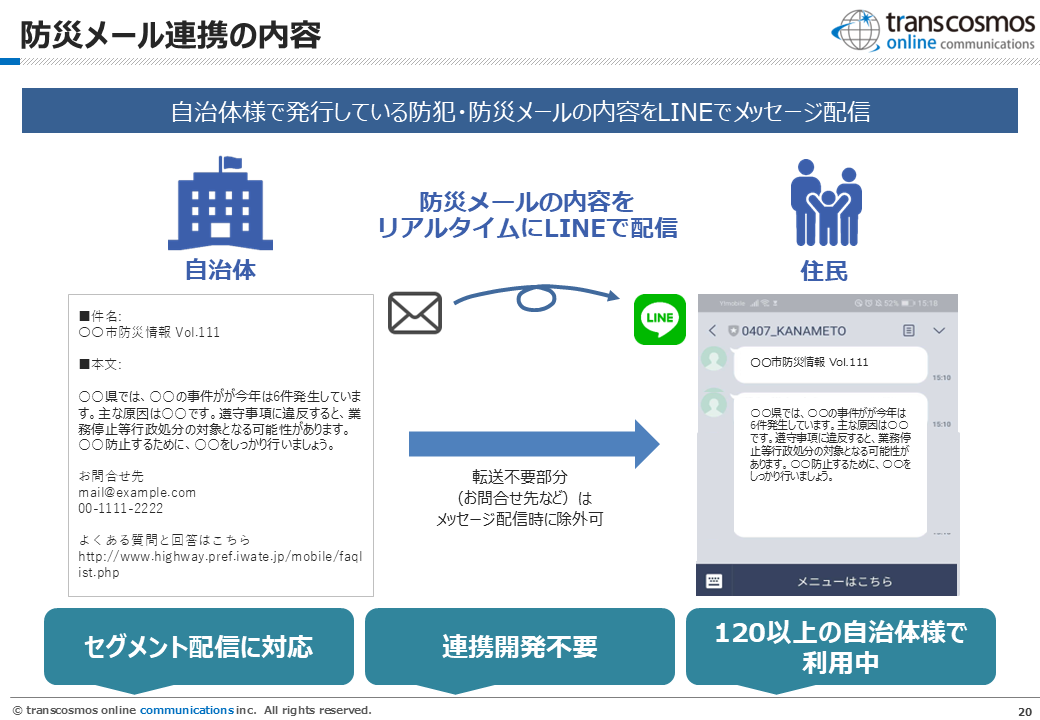Click the ■件名: label in email
Screen dimensions: 1040x720
[100, 316]
